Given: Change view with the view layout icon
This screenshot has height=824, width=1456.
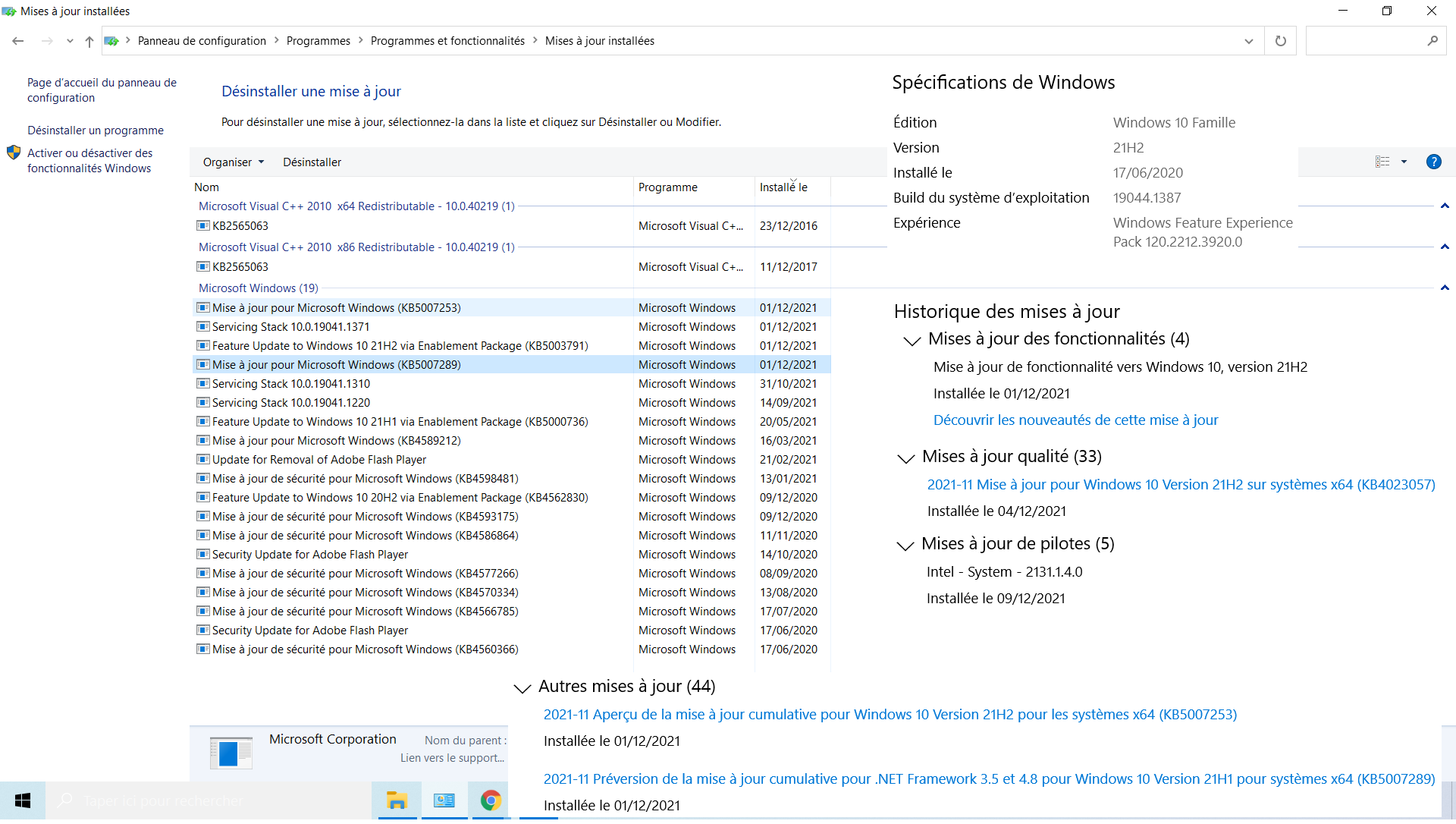Looking at the screenshot, I should pyautogui.click(x=1382, y=162).
